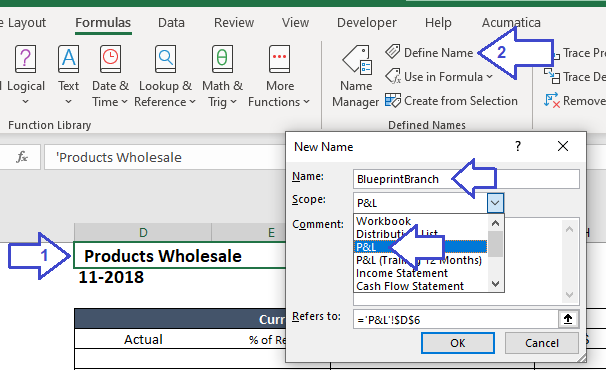Click the Scope list scroll up arrow
Image resolution: width=606 pixels, height=370 pixels.
(x=495, y=223)
